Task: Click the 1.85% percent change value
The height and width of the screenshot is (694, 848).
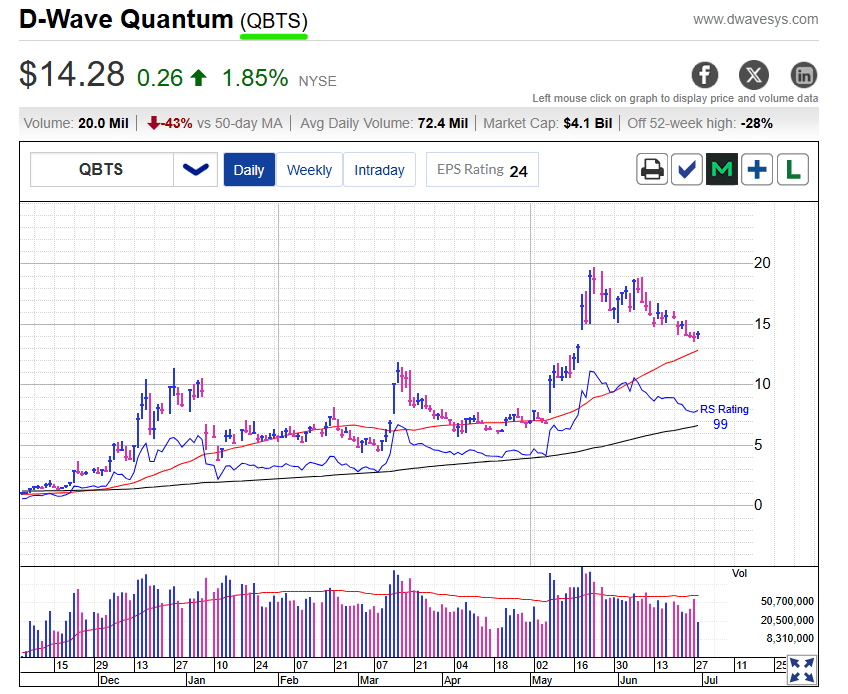Action: 255,78
